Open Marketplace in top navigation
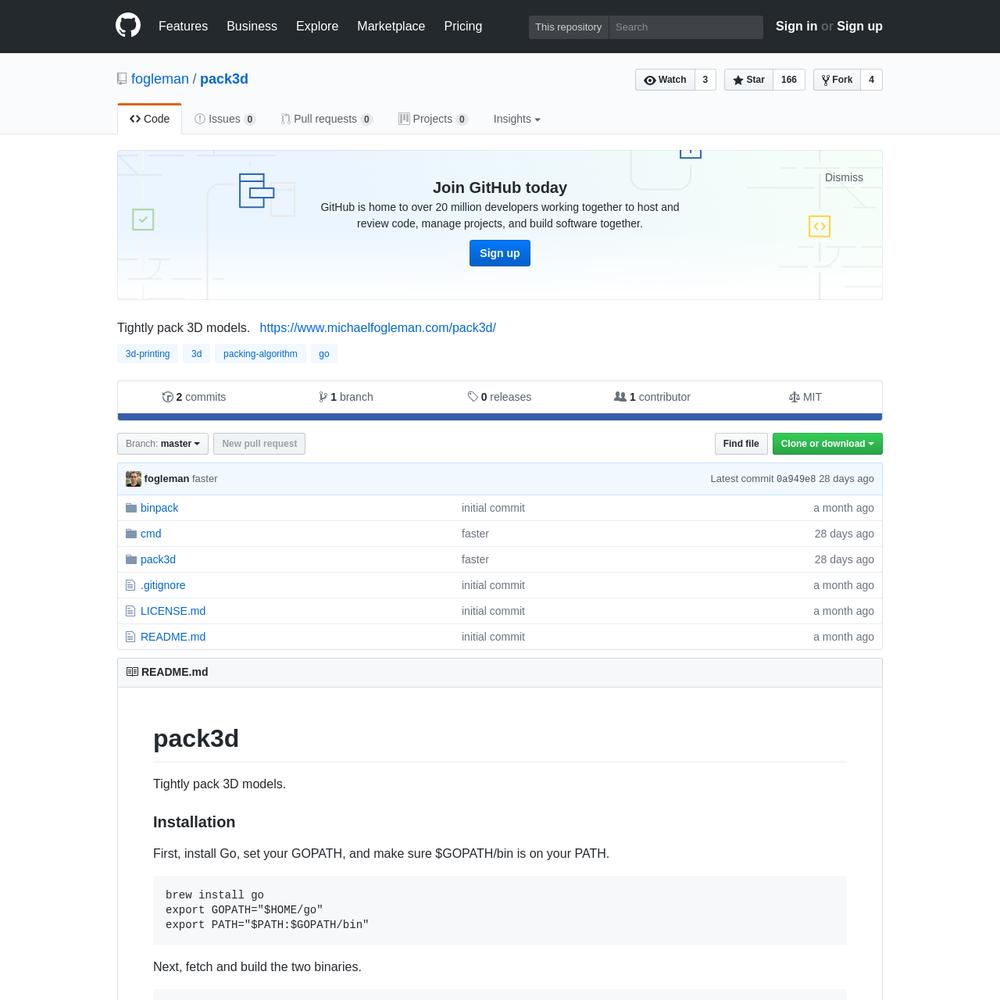The width and height of the screenshot is (1000, 1000). coord(391,26)
